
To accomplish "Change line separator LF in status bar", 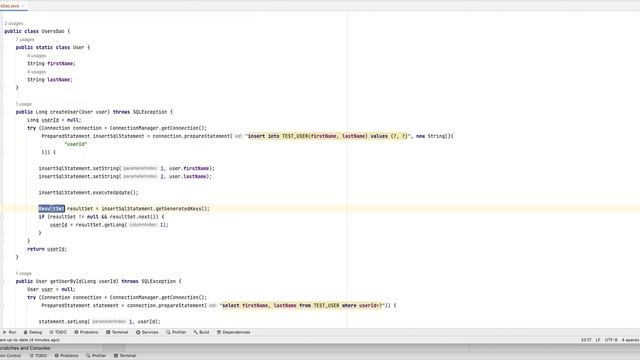I will coord(598,340).
